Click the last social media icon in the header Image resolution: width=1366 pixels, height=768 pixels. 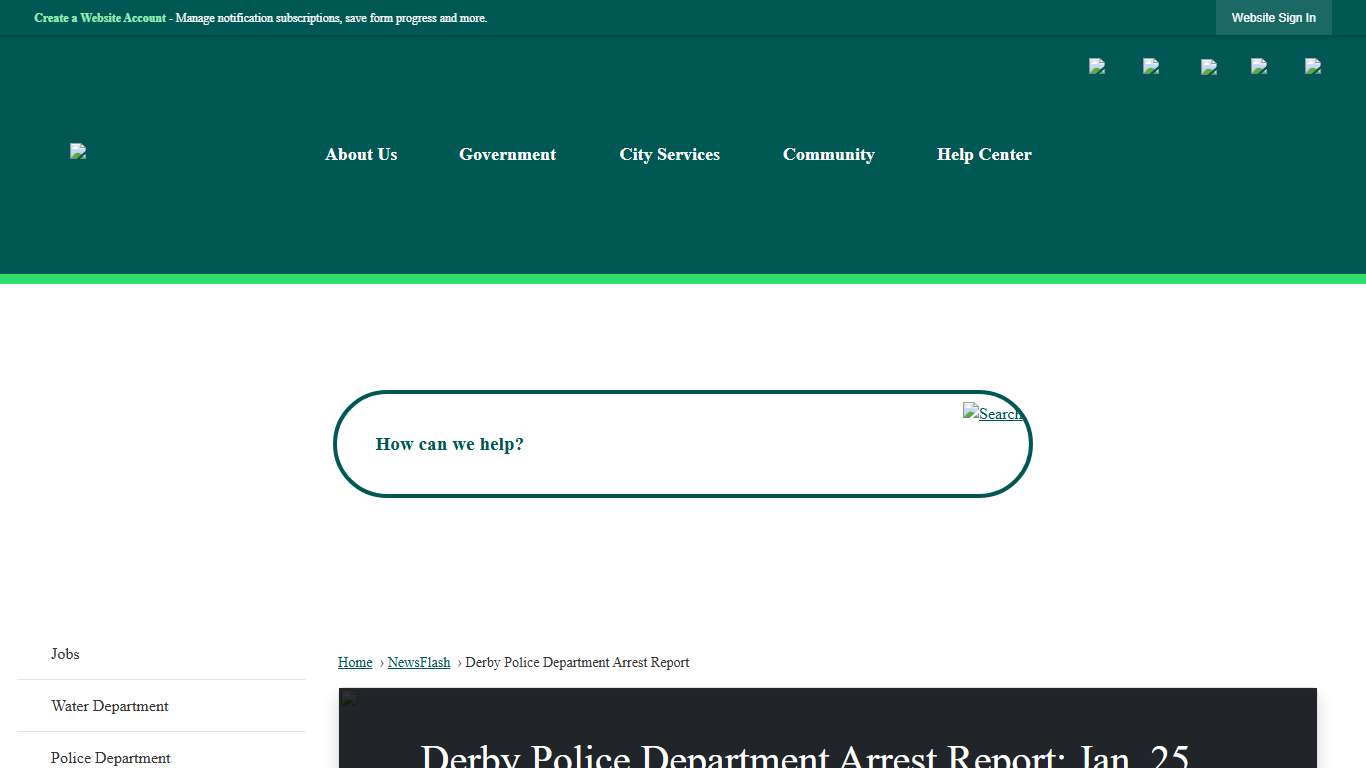(1313, 66)
